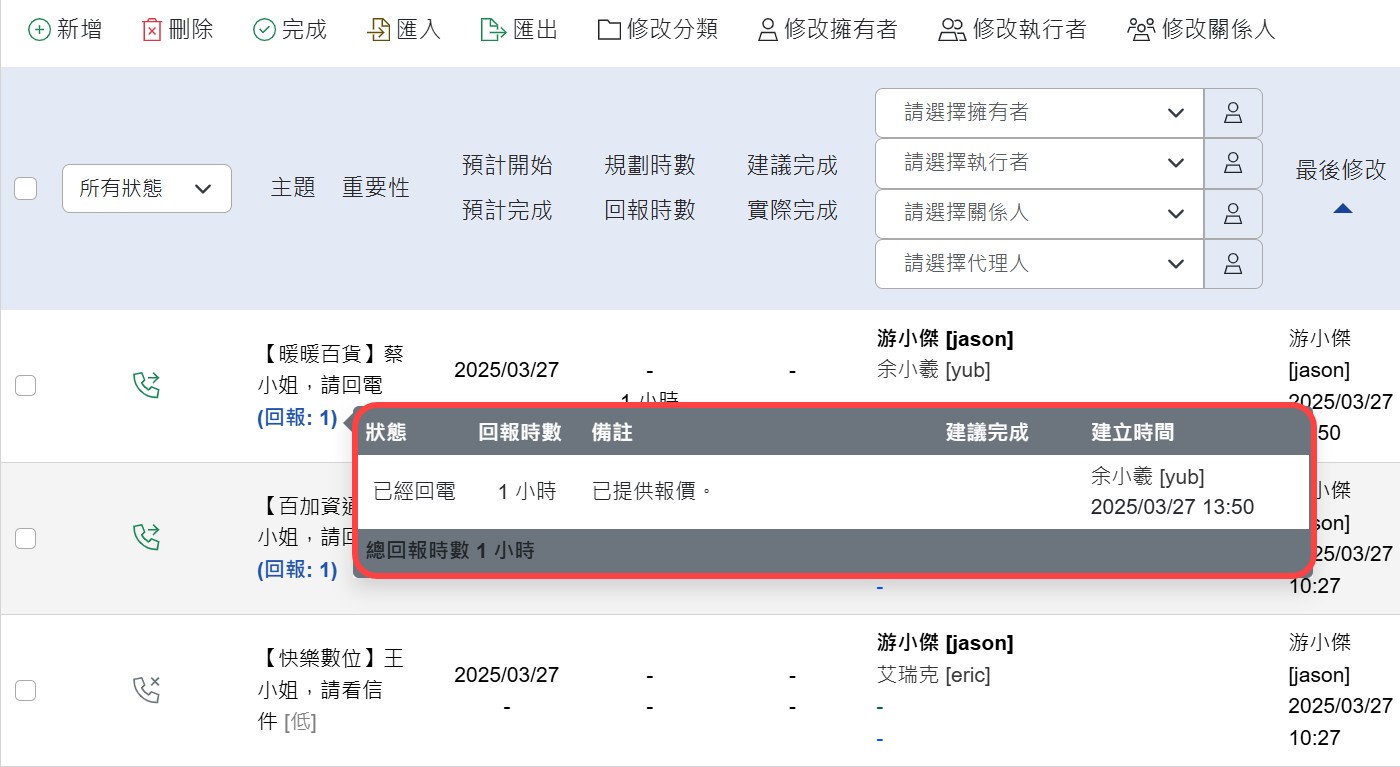Open the 請選擇代理人 dropdown

(1039, 264)
